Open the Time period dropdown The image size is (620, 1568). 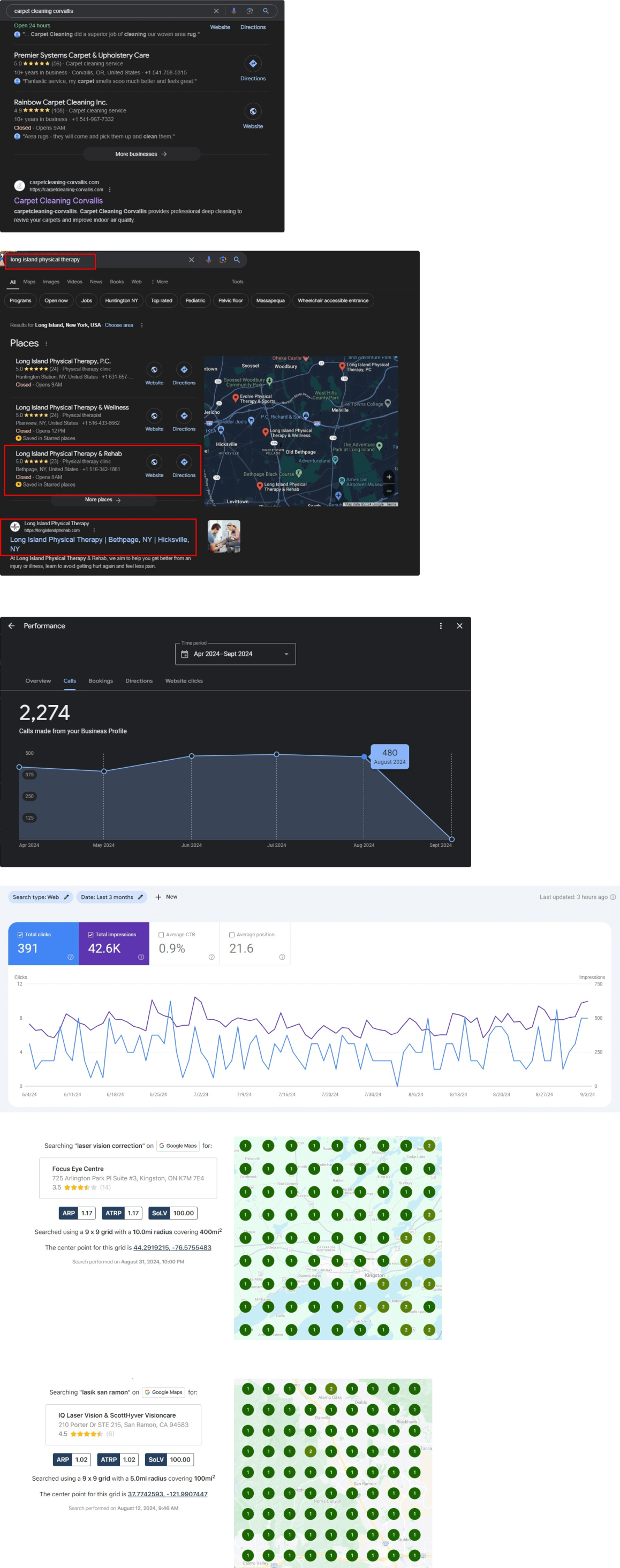point(236,654)
